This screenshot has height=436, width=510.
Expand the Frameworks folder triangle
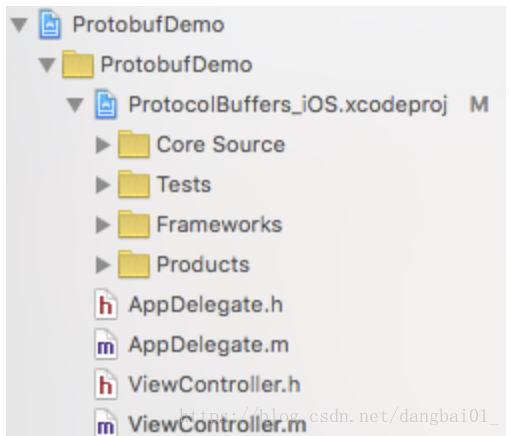(x=103, y=225)
